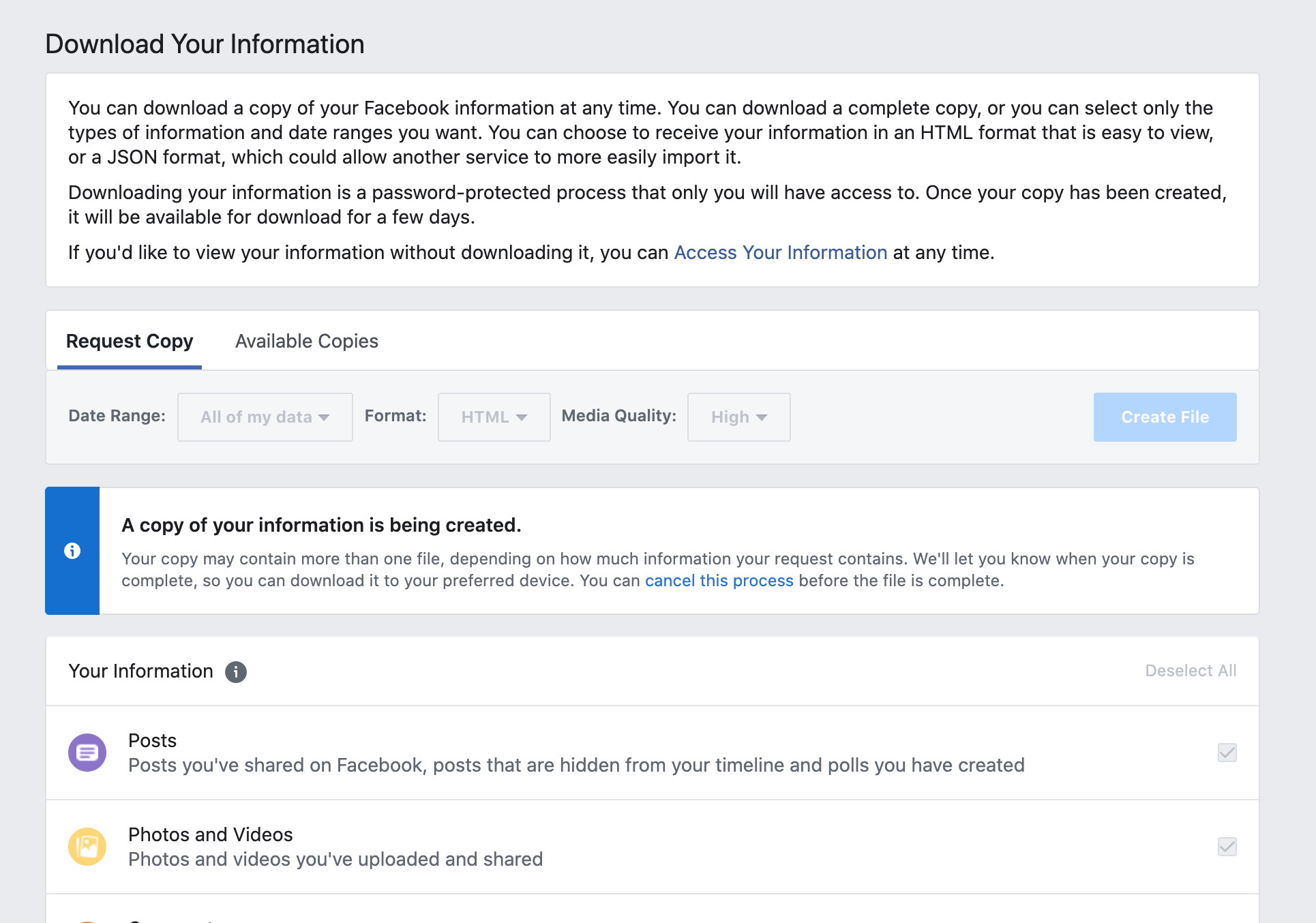
Task: Click the Posts row title
Action: pos(153,740)
